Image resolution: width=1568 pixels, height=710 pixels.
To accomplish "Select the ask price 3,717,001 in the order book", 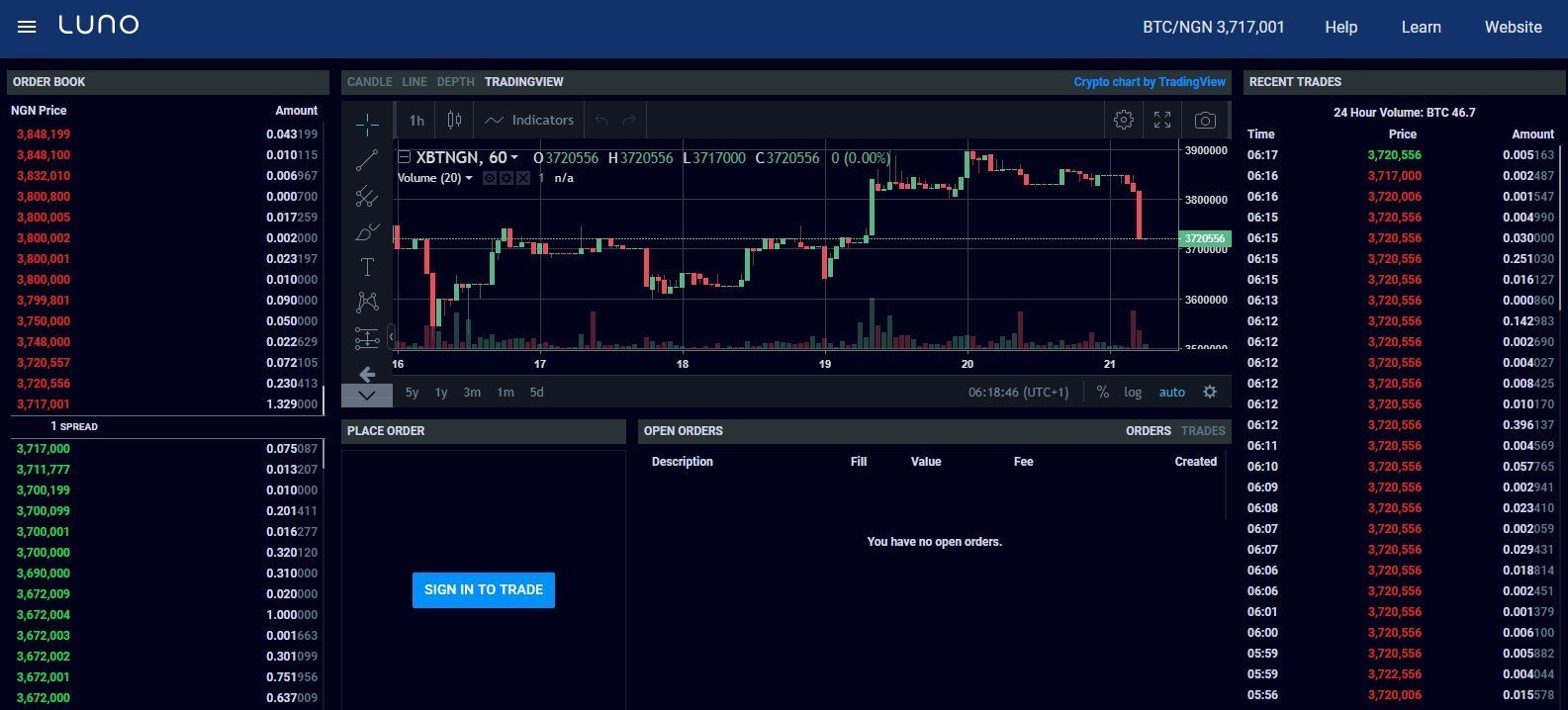I will pyautogui.click(x=44, y=404).
